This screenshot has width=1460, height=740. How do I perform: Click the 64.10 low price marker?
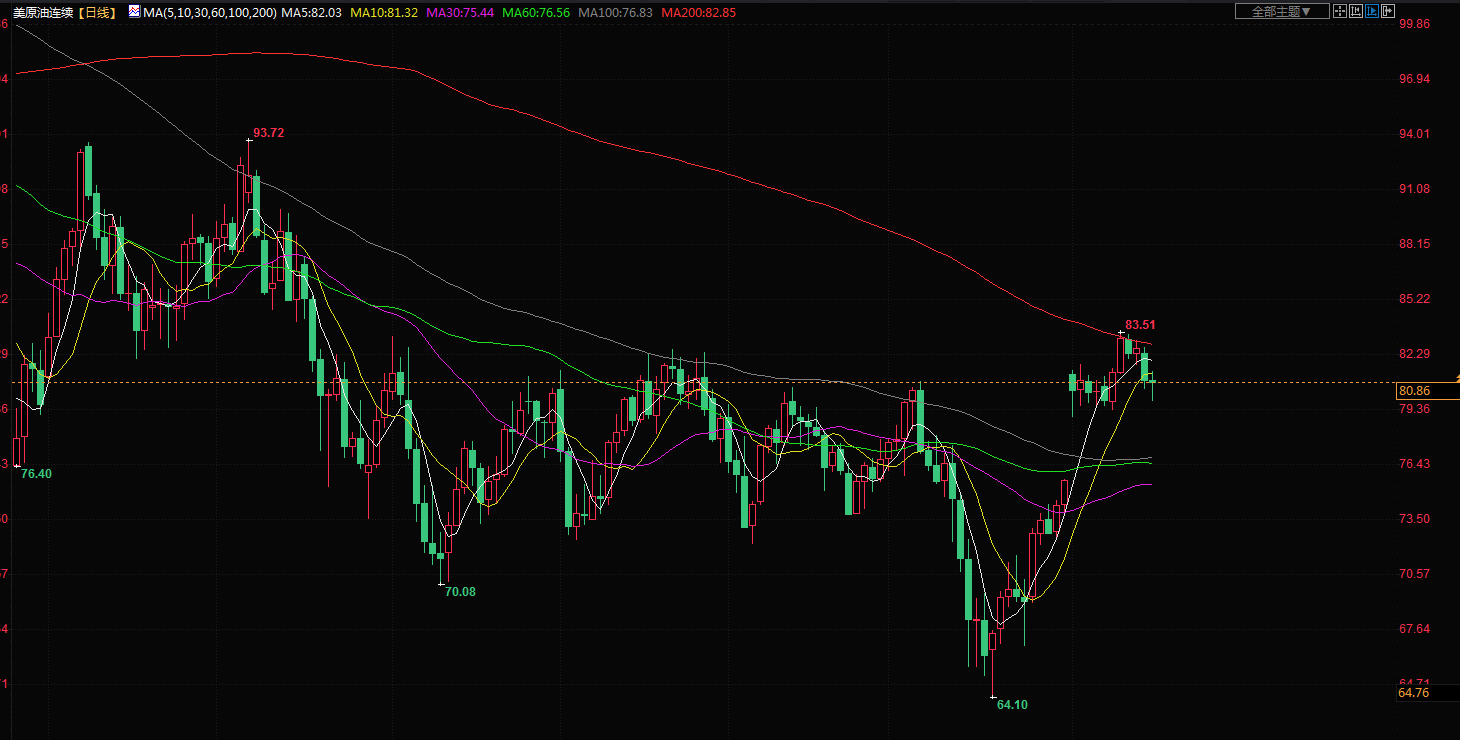click(x=1012, y=705)
